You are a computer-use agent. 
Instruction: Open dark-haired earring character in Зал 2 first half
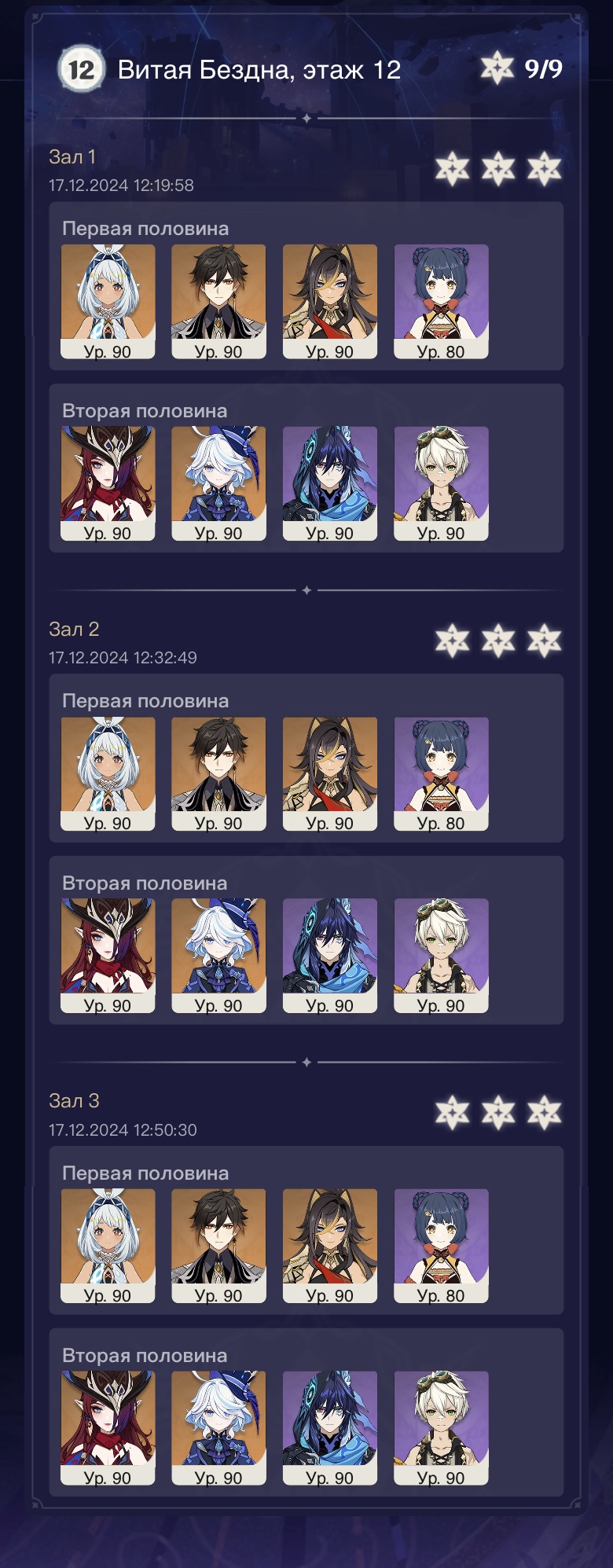[218, 774]
